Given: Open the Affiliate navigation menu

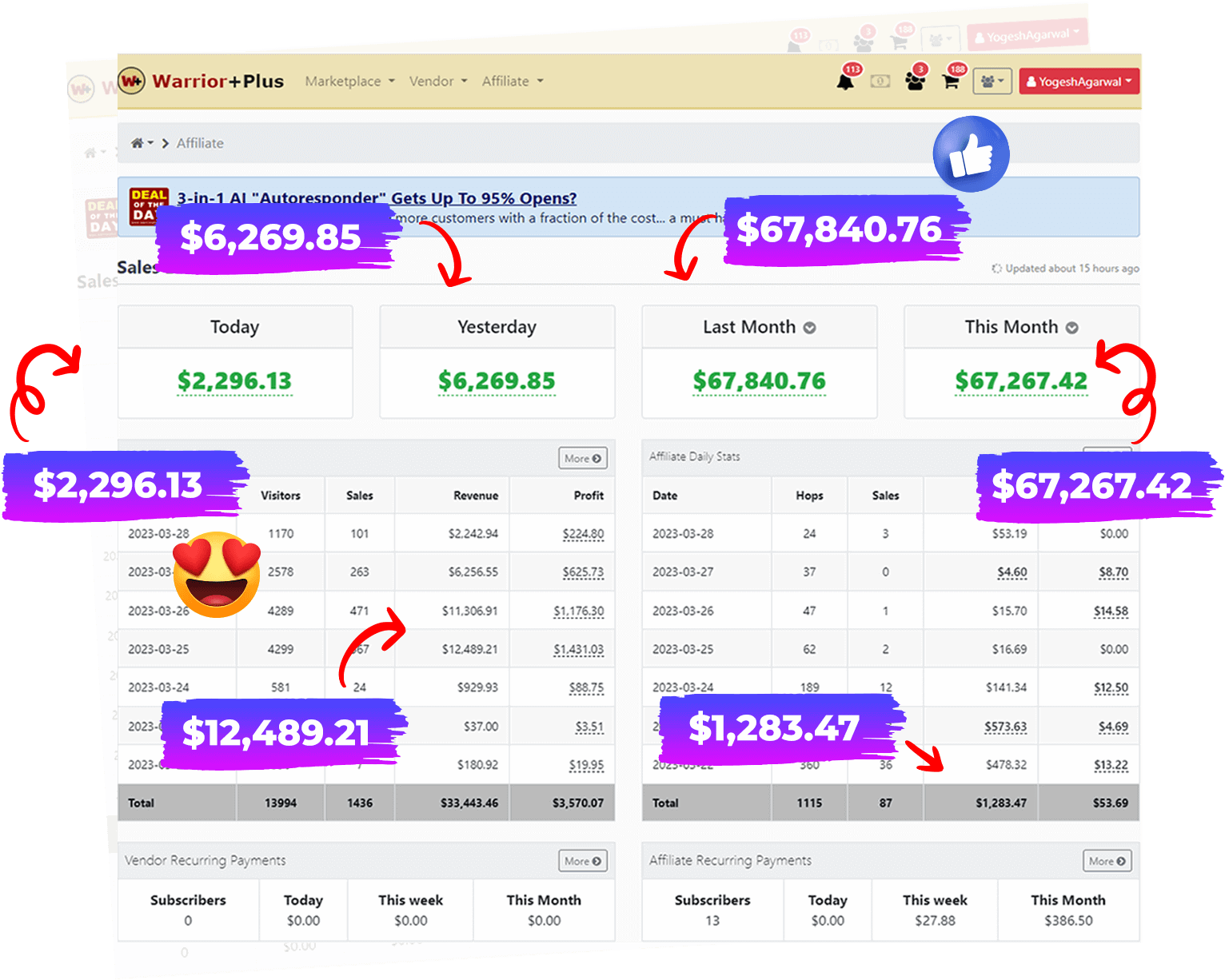Looking at the screenshot, I should [x=512, y=82].
